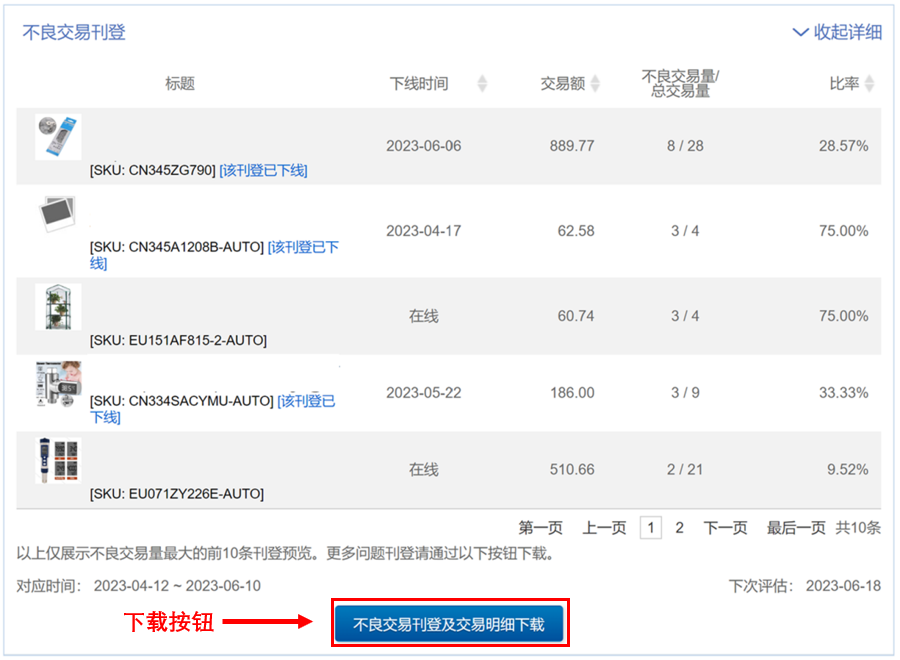Screen dimensions: 900x660
Task: Click date cell 2023-05-22
Action: pos(424,393)
